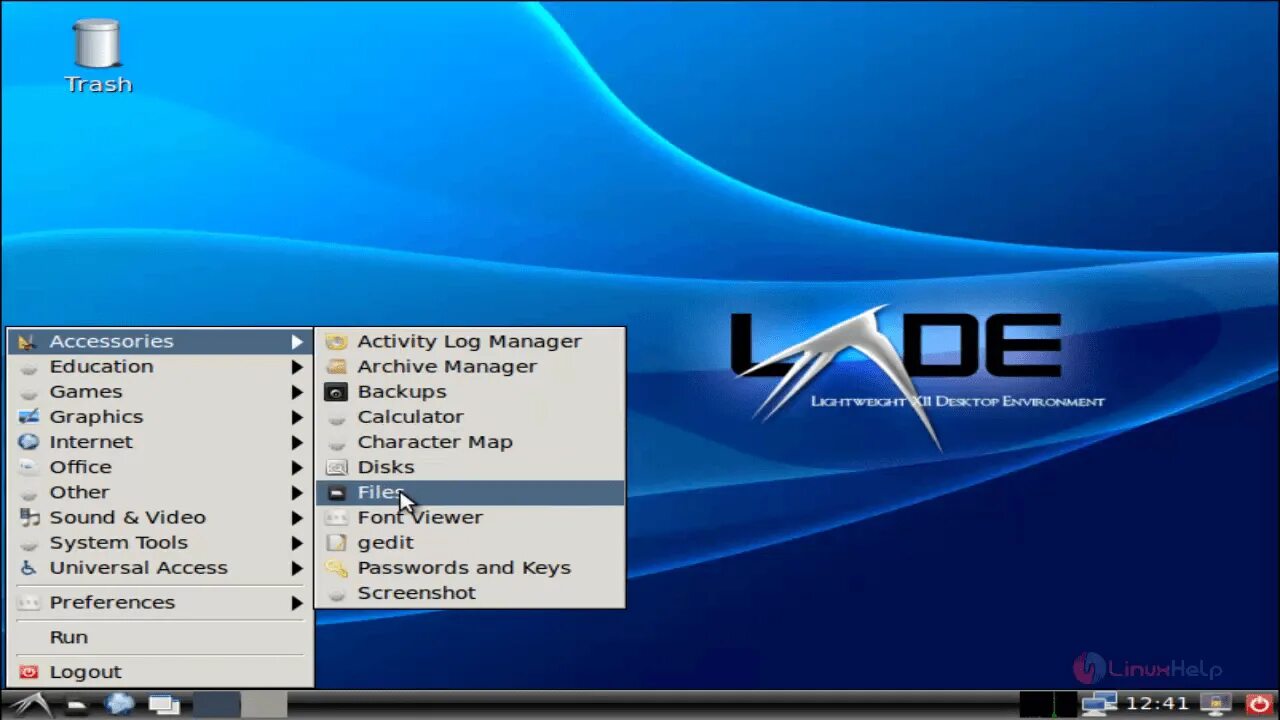The image size is (1280, 720).
Task: Open the Graphics menu category
Action: (160, 416)
